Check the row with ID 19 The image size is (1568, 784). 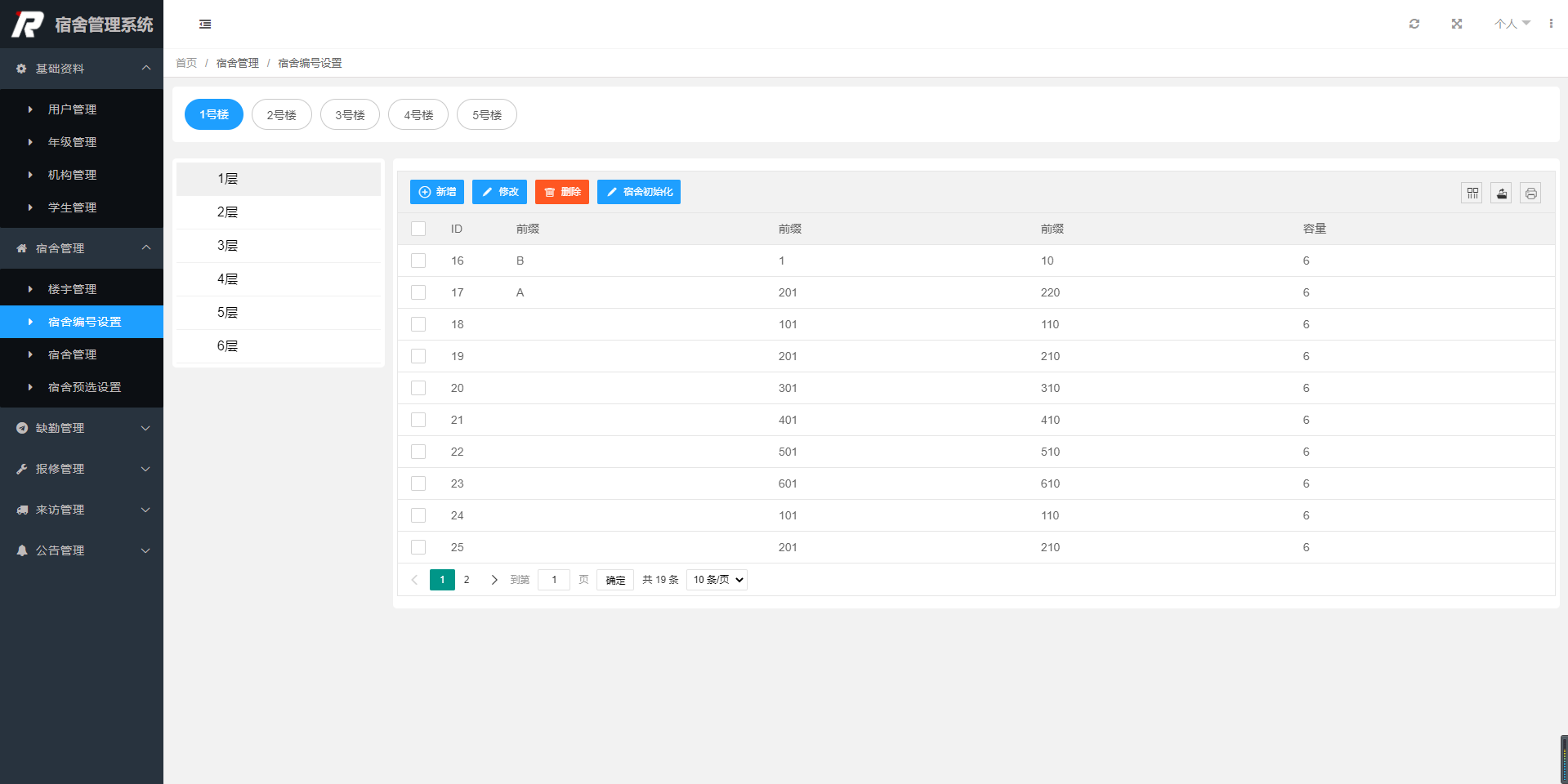pyautogui.click(x=418, y=356)
